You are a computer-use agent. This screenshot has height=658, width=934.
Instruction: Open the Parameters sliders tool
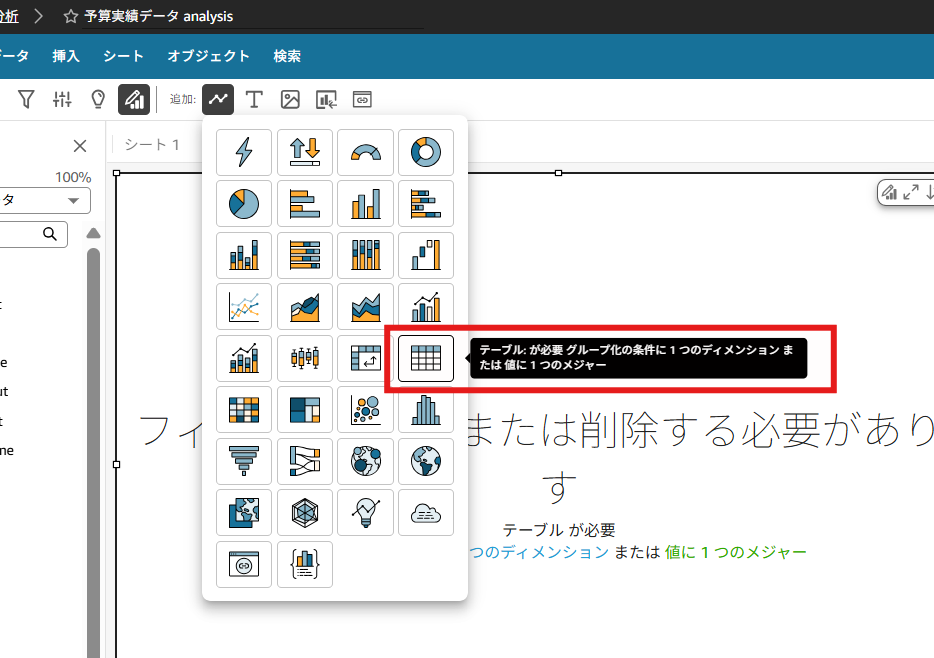pos(62,99)
